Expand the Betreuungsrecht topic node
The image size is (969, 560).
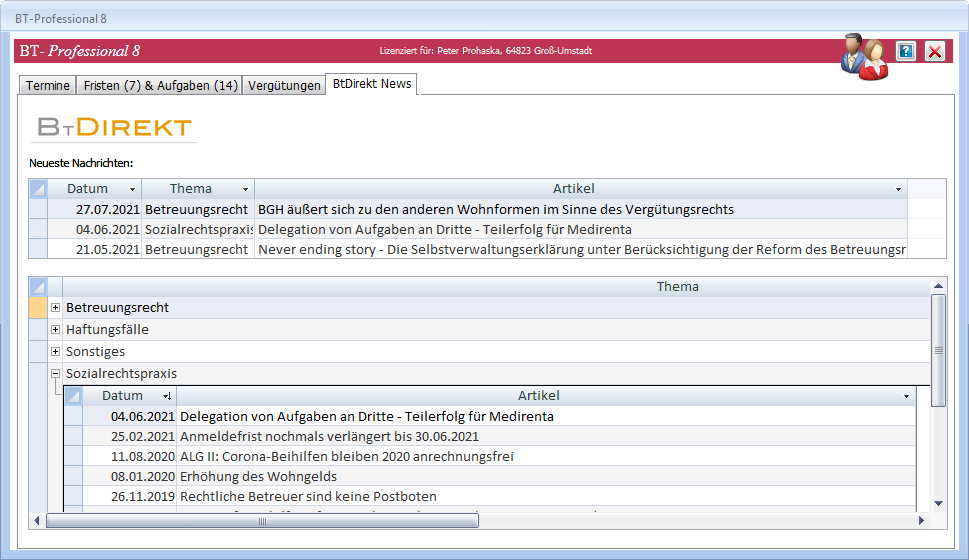tap(56, 307)
